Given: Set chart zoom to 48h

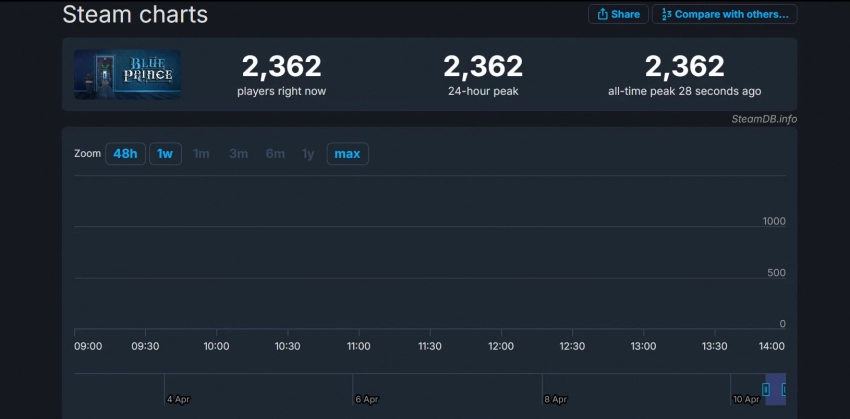Looking at the screenshot, I should click(x=125, y=154).
